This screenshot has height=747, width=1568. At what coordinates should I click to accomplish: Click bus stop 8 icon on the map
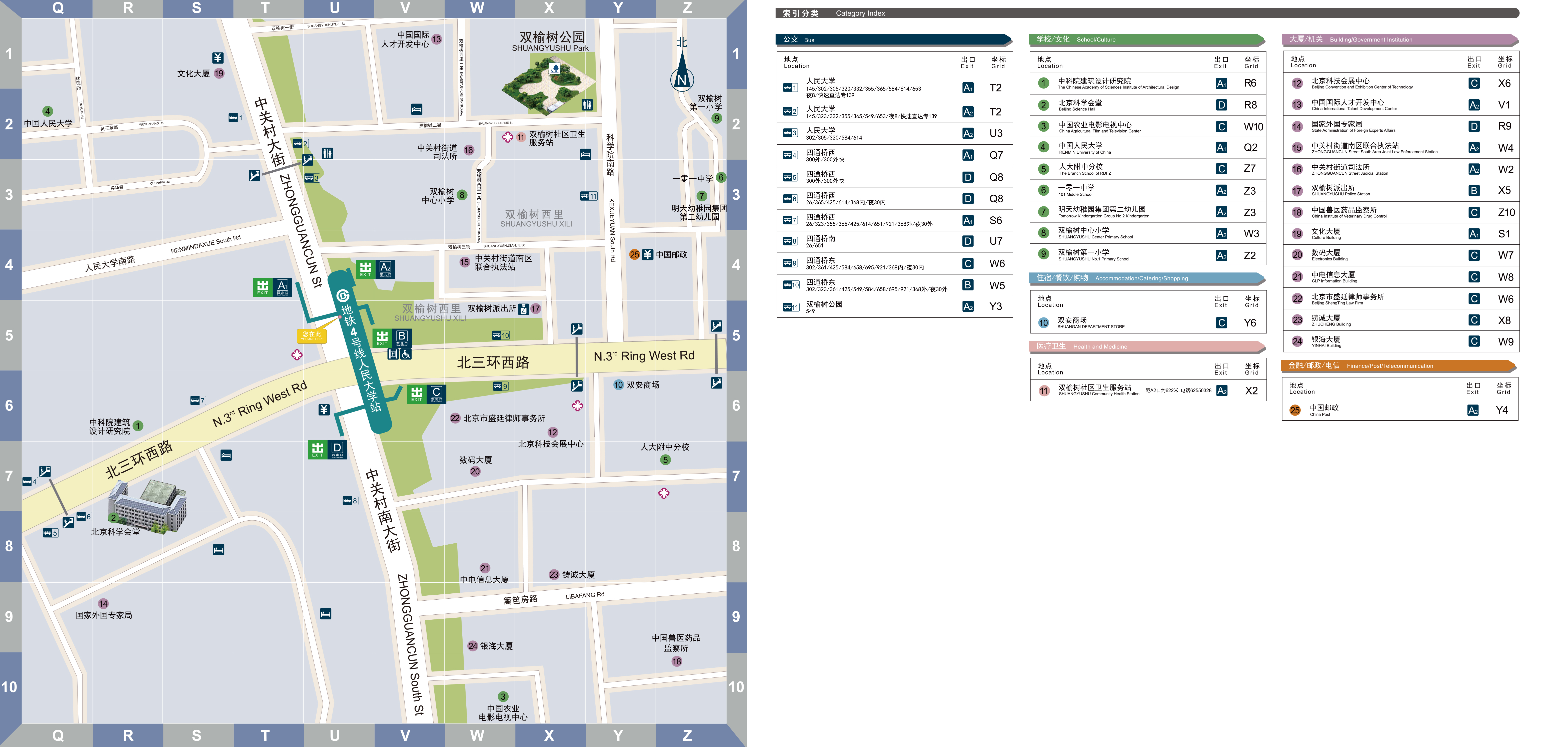pos(350,500)
